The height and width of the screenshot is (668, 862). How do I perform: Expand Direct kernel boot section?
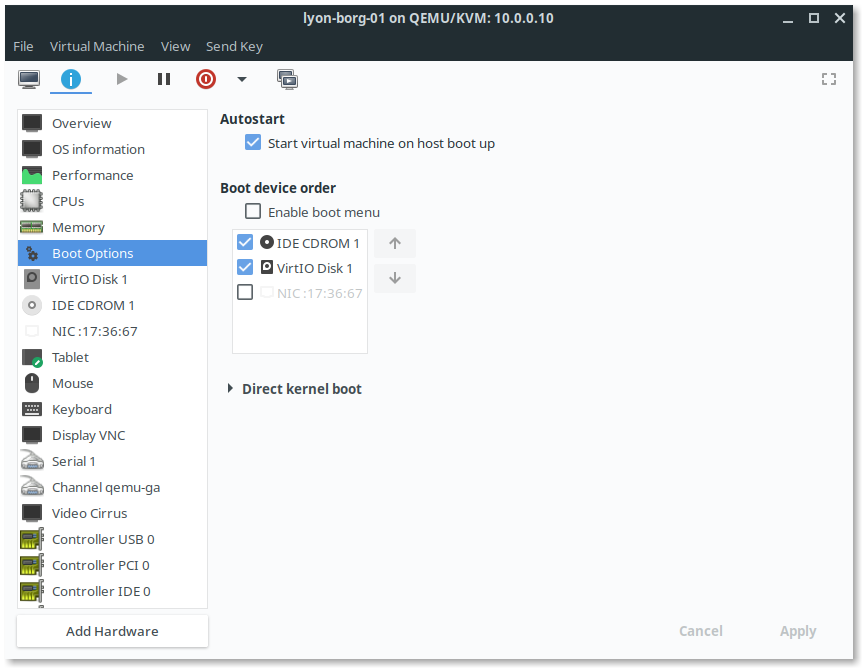pyautogui.click(x=231, y=389)
